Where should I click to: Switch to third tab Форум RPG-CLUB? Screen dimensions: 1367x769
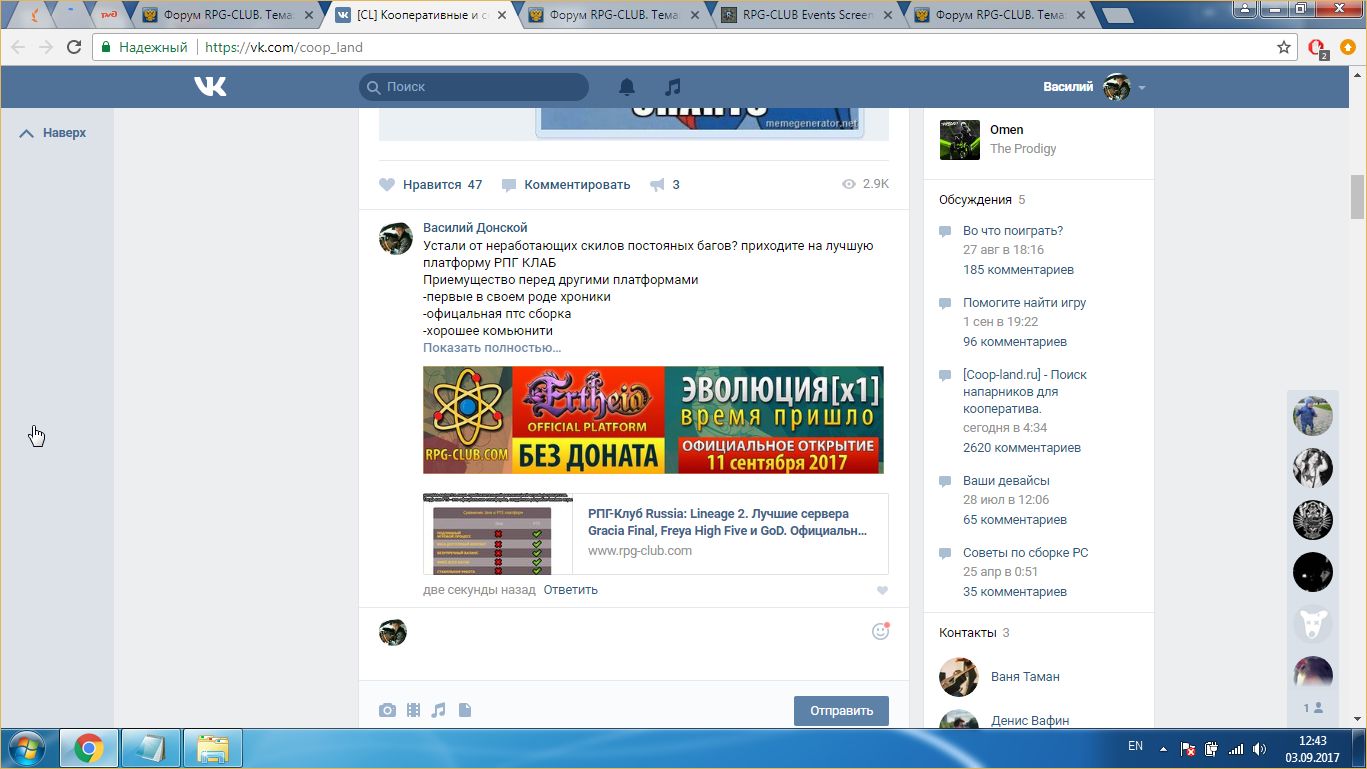pos(617,15)
